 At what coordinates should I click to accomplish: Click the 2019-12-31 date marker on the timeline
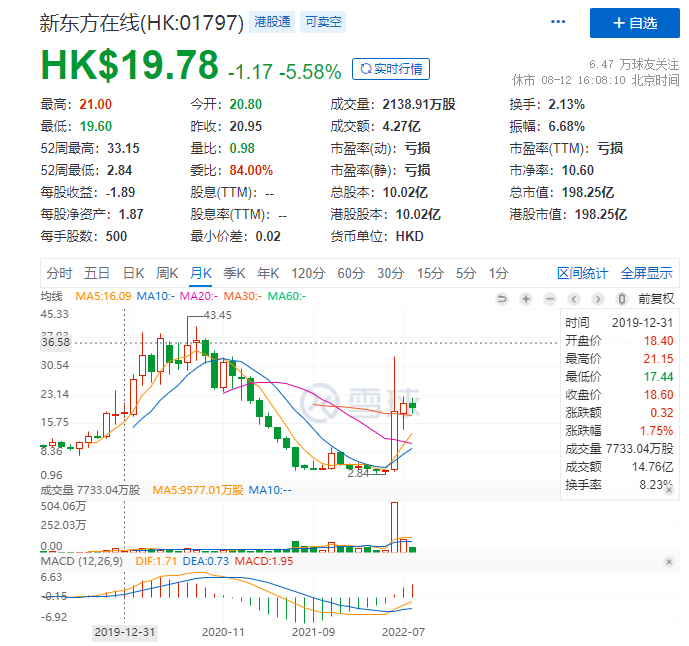(124, 632)
